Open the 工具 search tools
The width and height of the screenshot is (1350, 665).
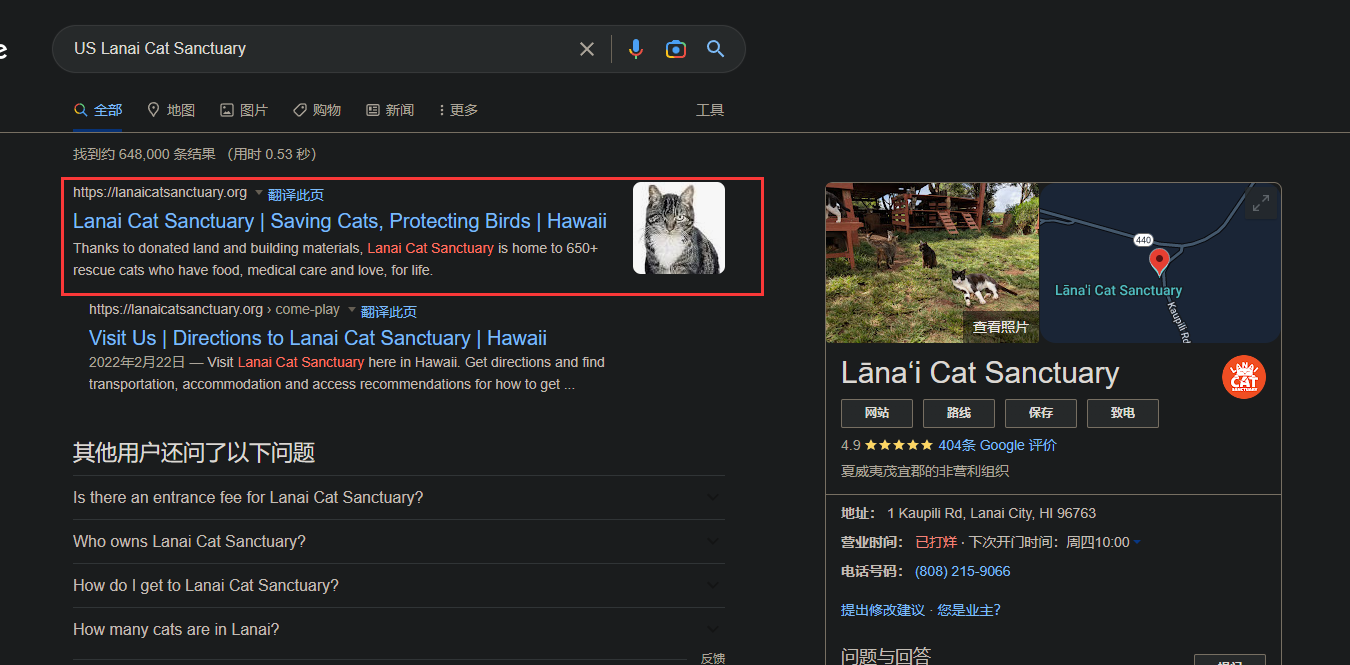710,110
